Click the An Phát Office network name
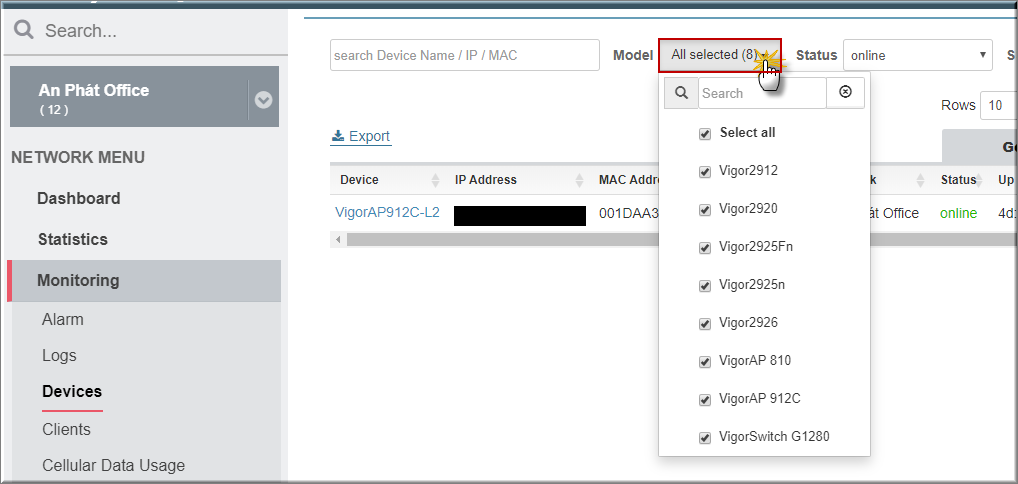The width and height of the screenshot is (1018, 484). pyautogui.click(x=93, y=90)
